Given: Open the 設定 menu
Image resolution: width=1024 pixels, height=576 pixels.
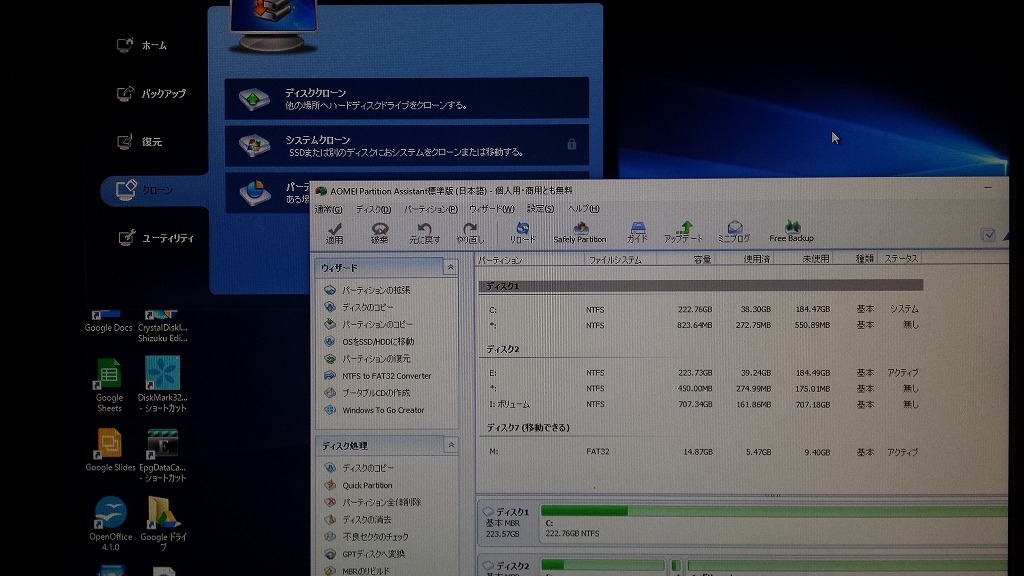Looking at the screenshot, I should tap(540, 209).
